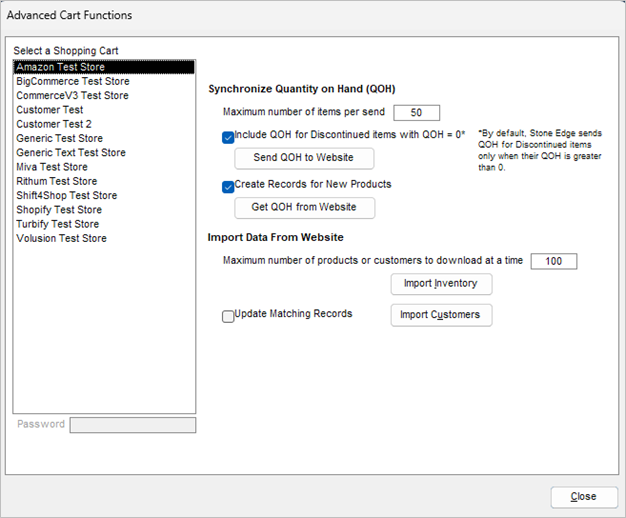This screenshot has width=626, height=518.
Task: Close the Advanced Cart Functions dialog
Action: tap(584, 497)
